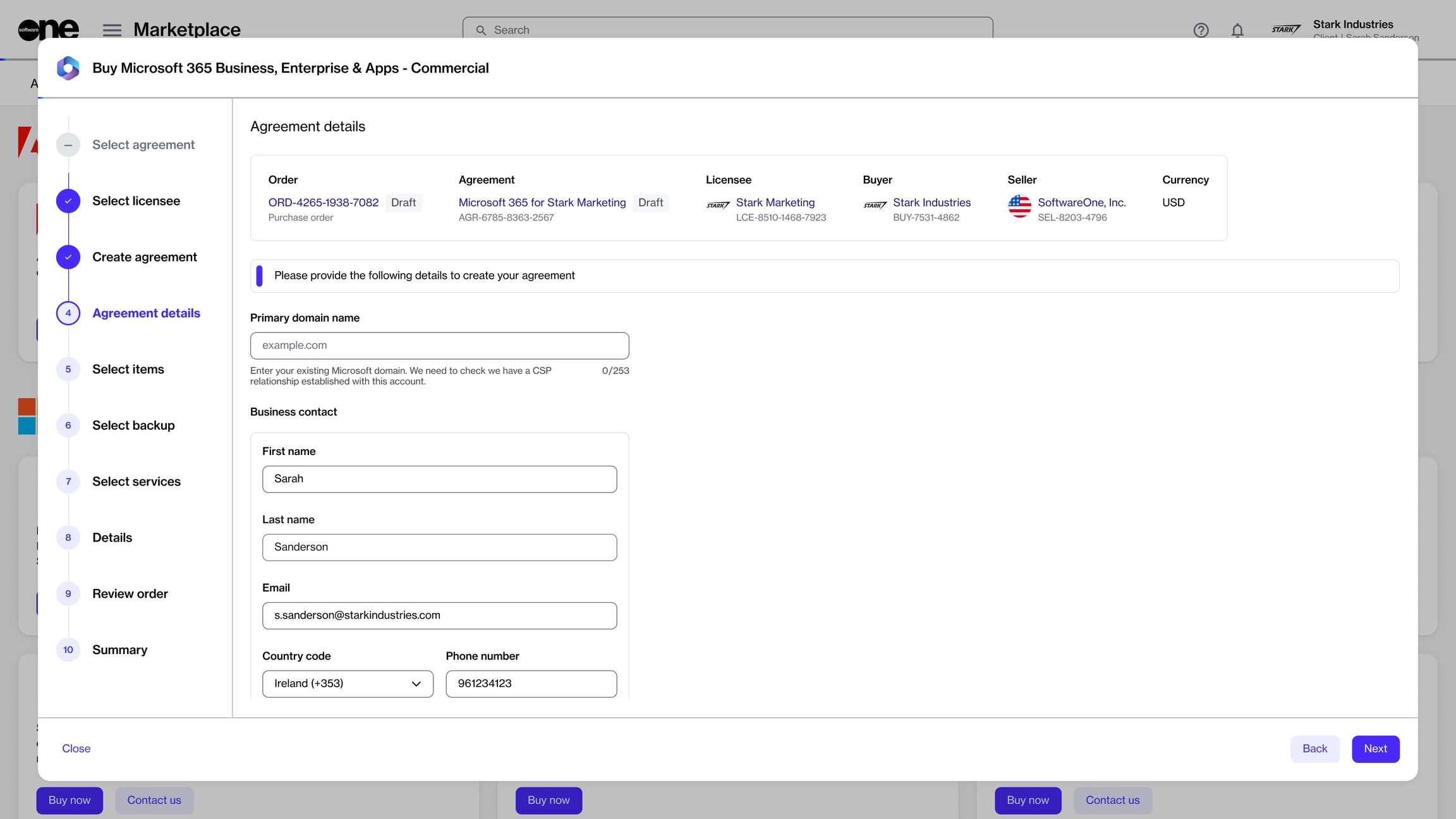Click the Primary domain name field
Screen dimensions: 1456x819
(439, 346)
